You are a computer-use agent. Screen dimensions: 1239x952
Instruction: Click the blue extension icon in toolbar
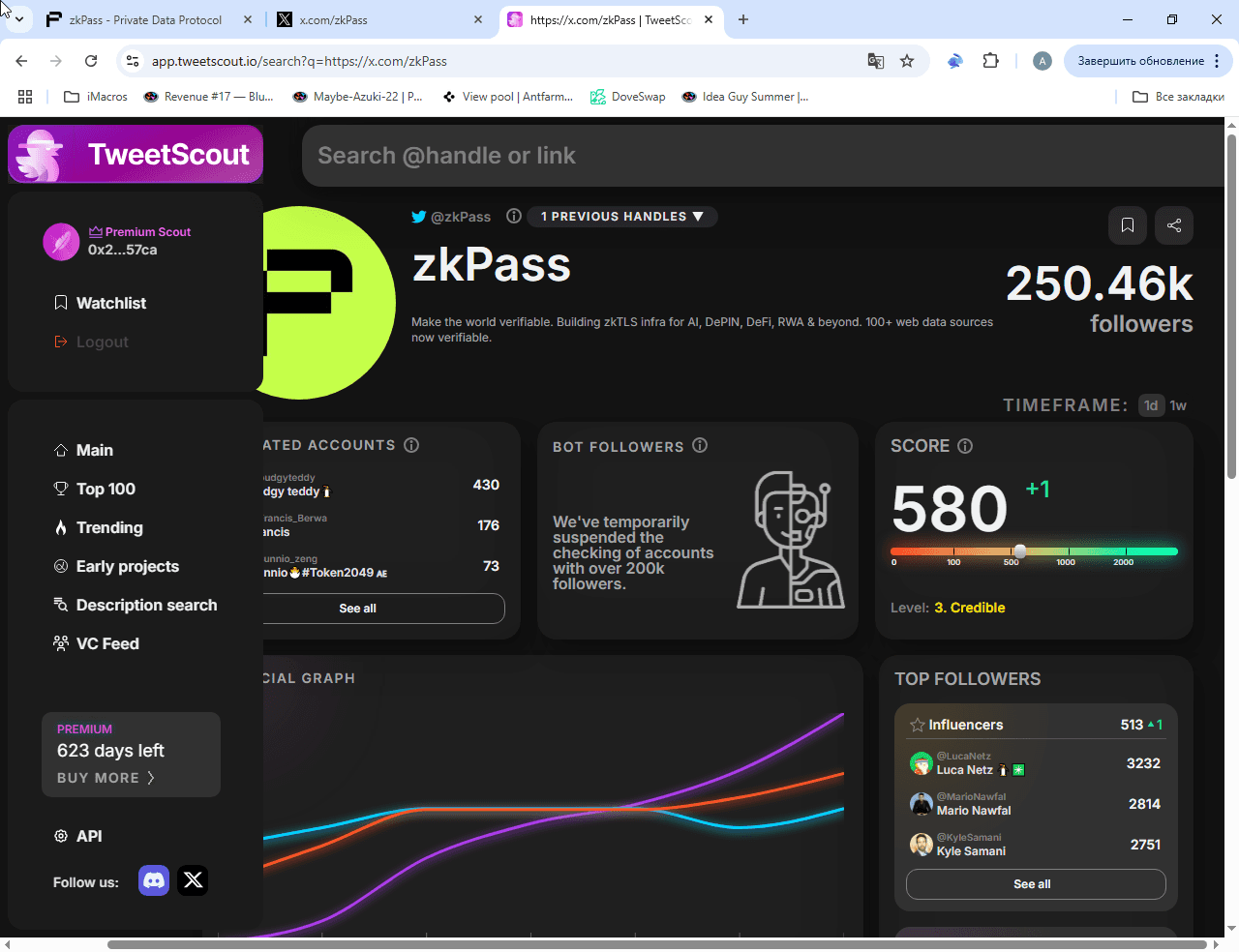tap(955, 61)
